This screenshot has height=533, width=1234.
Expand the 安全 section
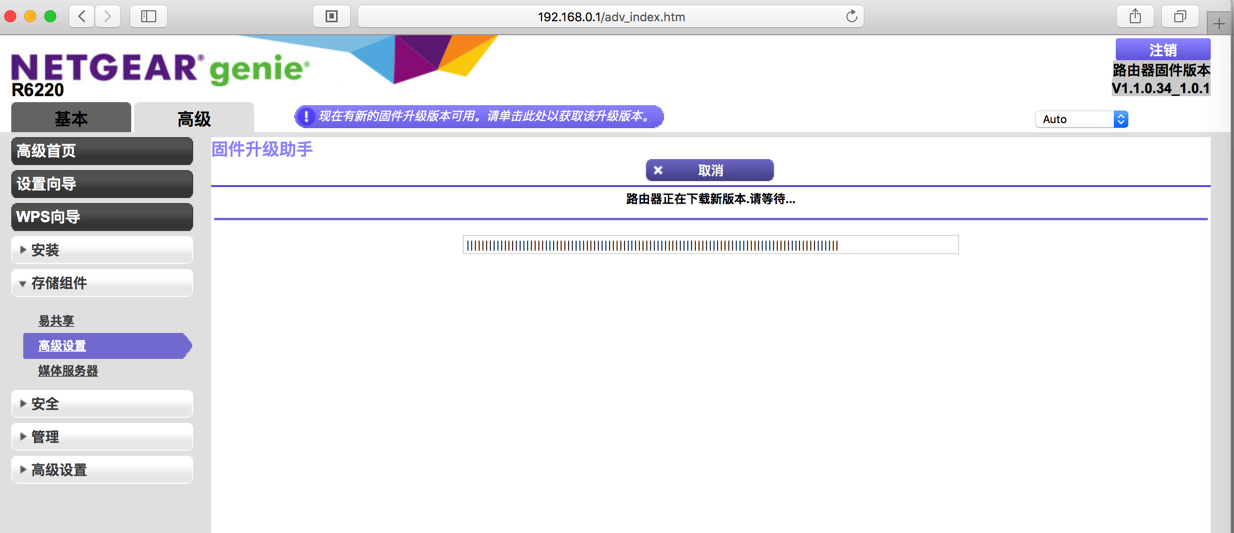click(x=102, y=404)
